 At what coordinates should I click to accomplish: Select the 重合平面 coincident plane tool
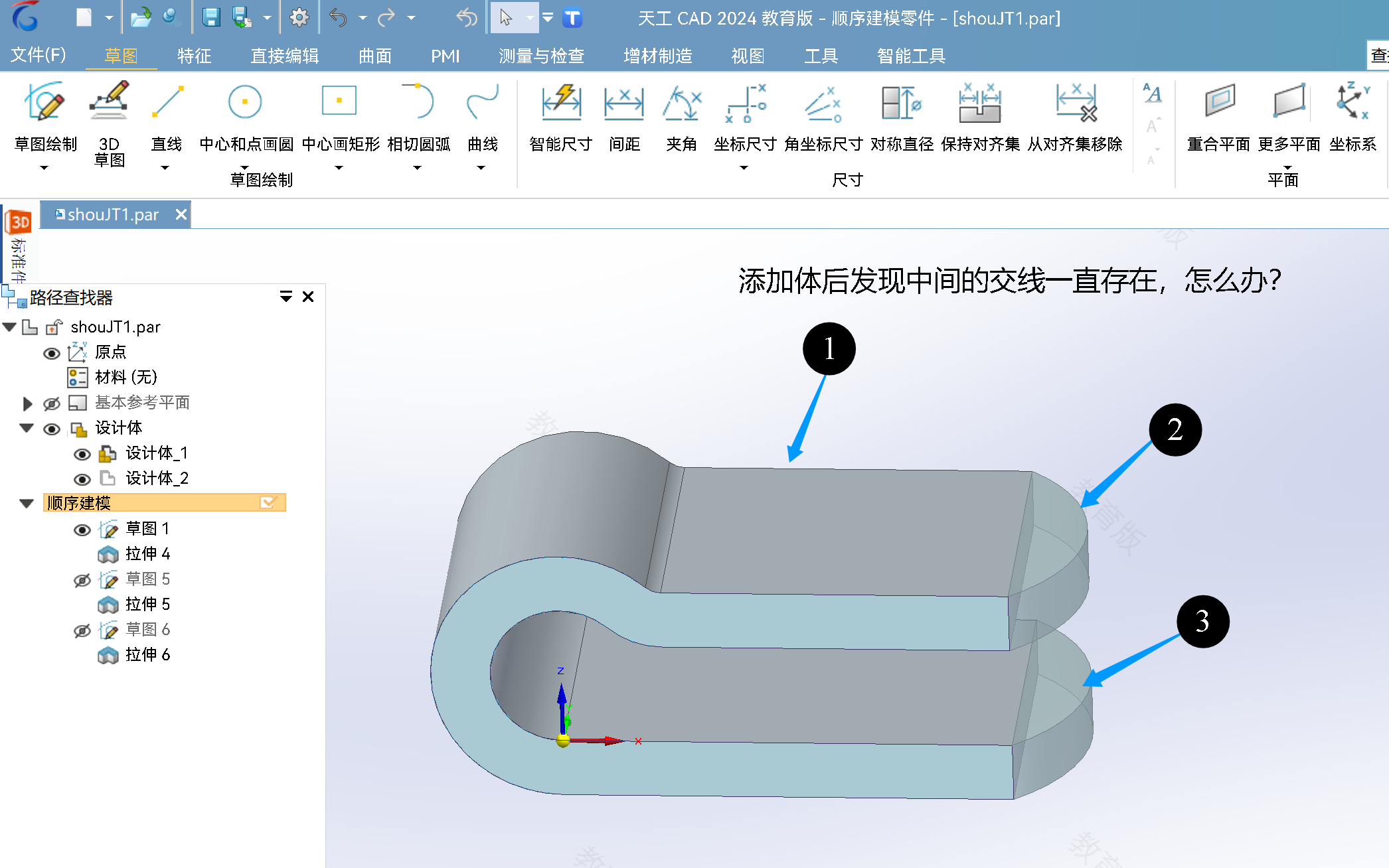pyautogui.click(x=1219, y=116)
